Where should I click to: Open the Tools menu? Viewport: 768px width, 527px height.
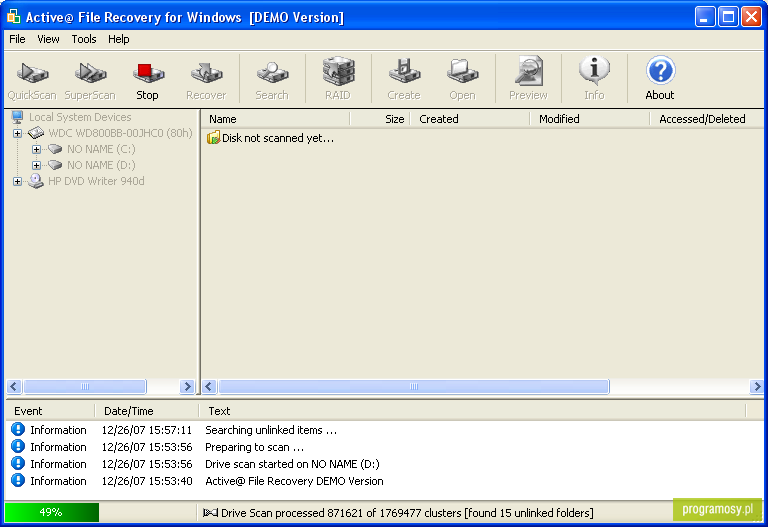click(84, 39)
